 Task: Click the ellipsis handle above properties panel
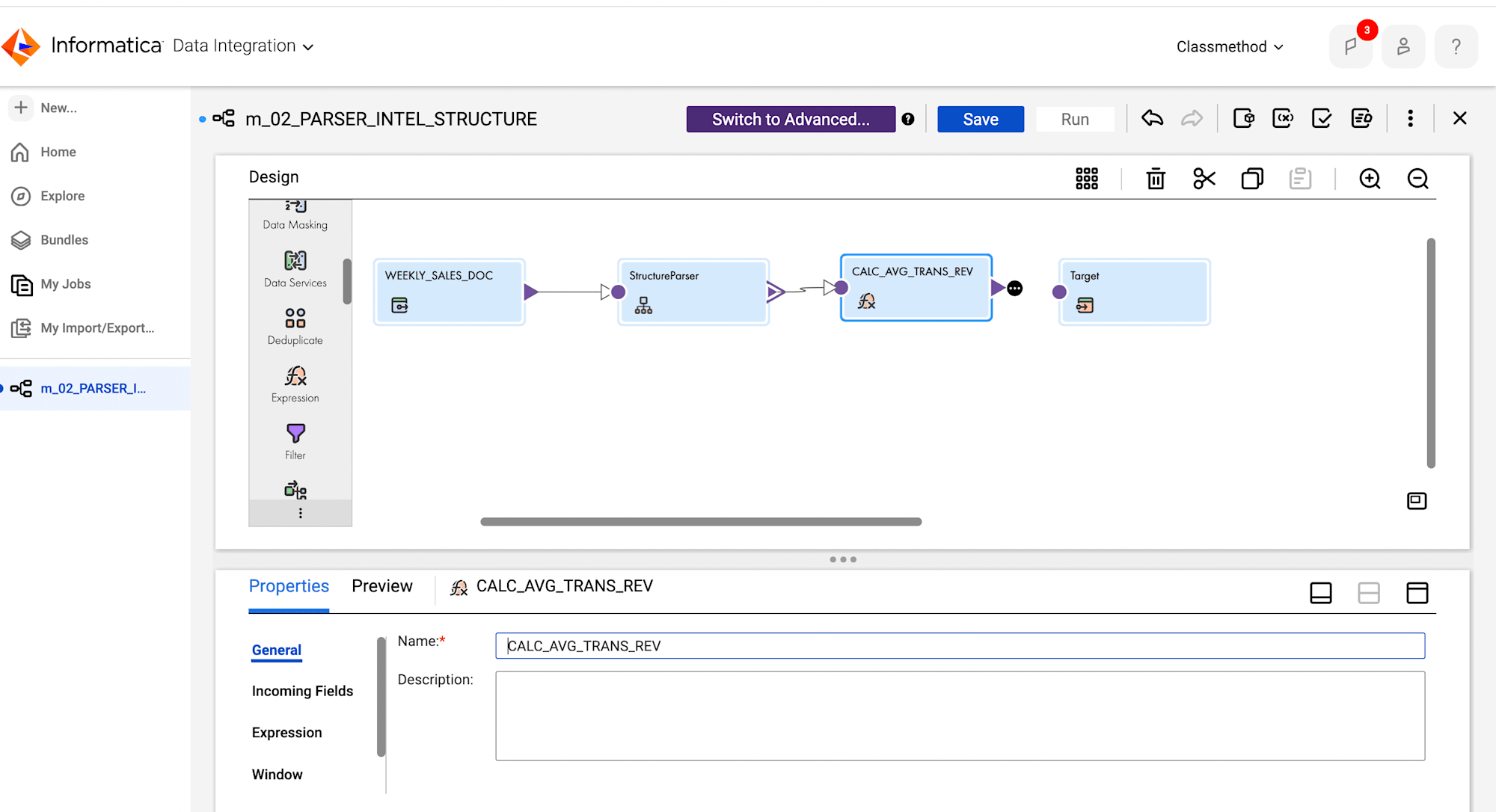(x=843, y=559)
